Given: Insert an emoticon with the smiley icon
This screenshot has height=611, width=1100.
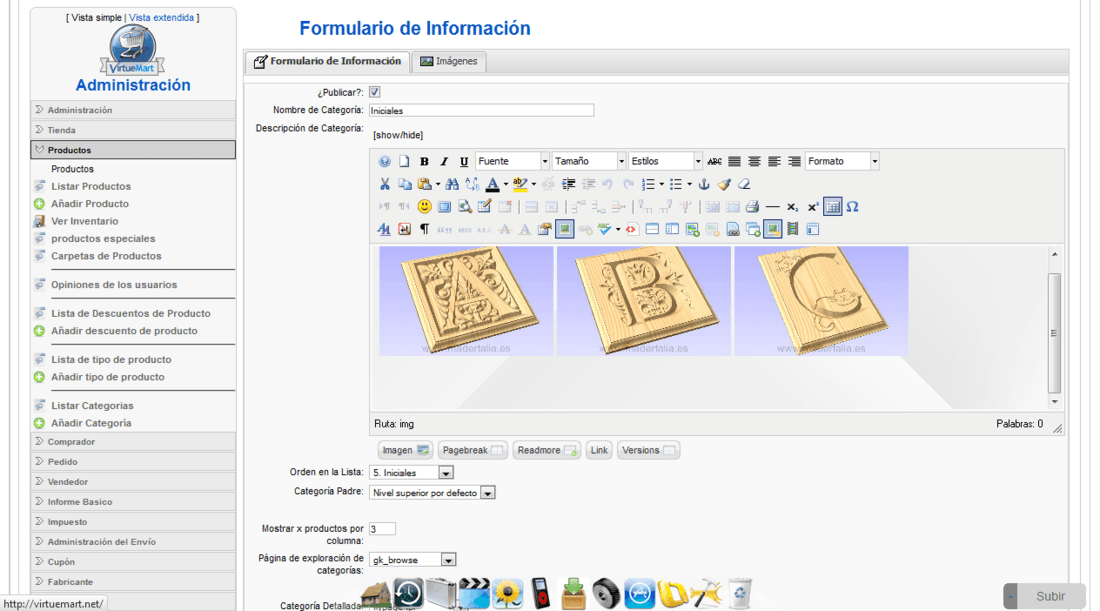Looking at the screenshot, I should [x=424, y=206].
